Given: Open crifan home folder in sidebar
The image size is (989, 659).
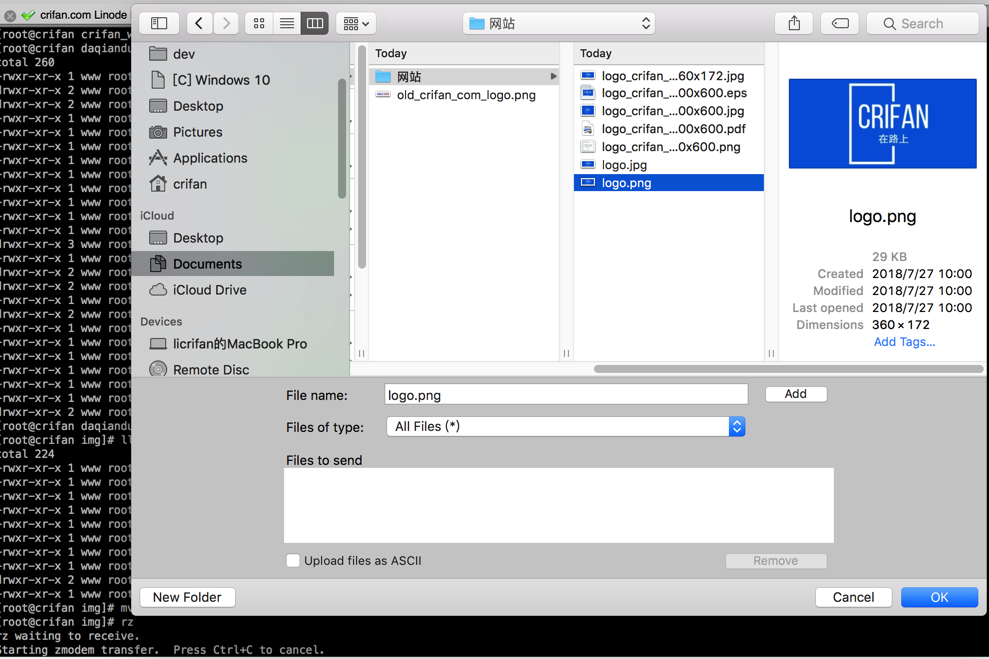Looking at the screenshot, I should click(233, 184).
